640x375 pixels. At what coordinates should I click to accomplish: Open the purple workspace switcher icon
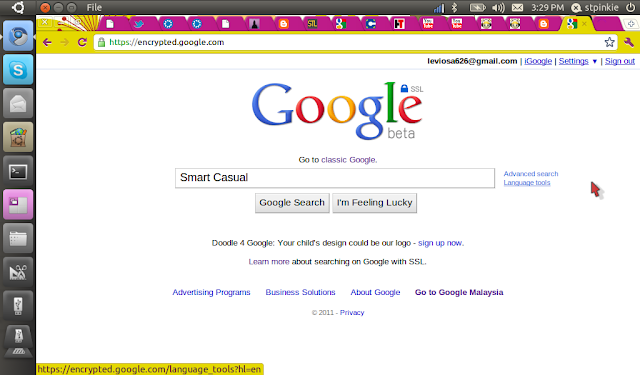tap(18, 204)
